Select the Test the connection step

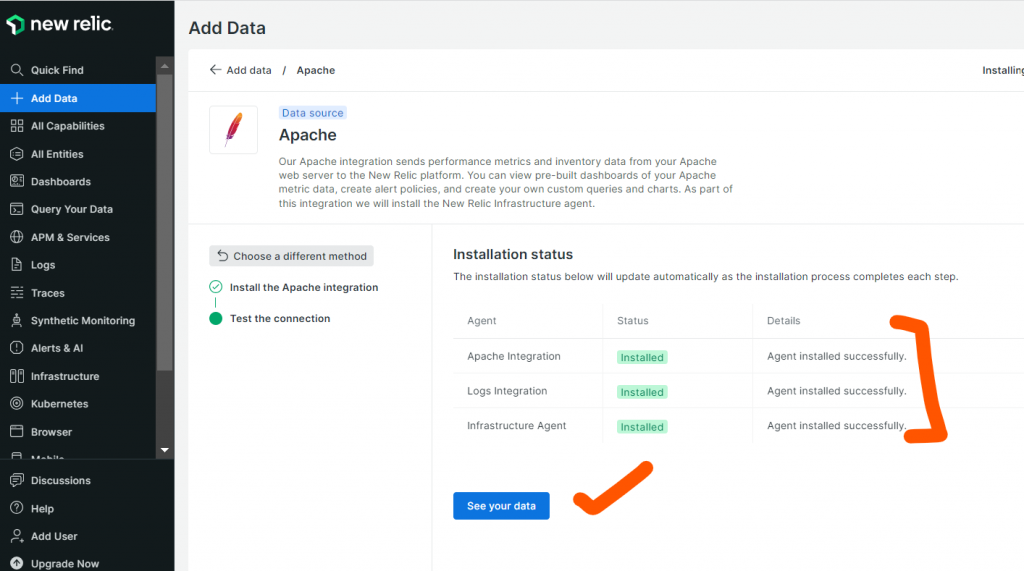tap(279, 319)
